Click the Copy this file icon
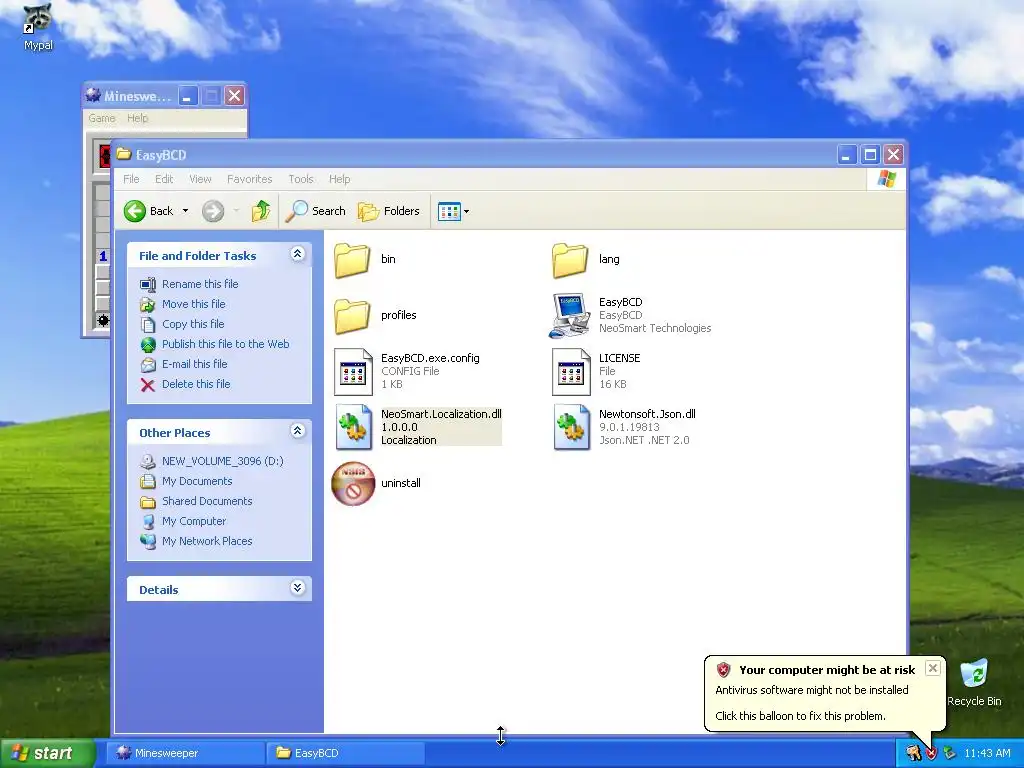Viewport: 1024px width, 768px height. tap(148, 325)
